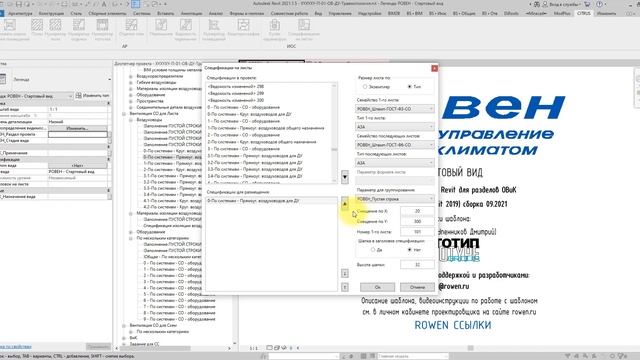Click the Квартирография ribbon tool
Image resolution: width=640 pixels, height=360 pixels.
(243, 28)
